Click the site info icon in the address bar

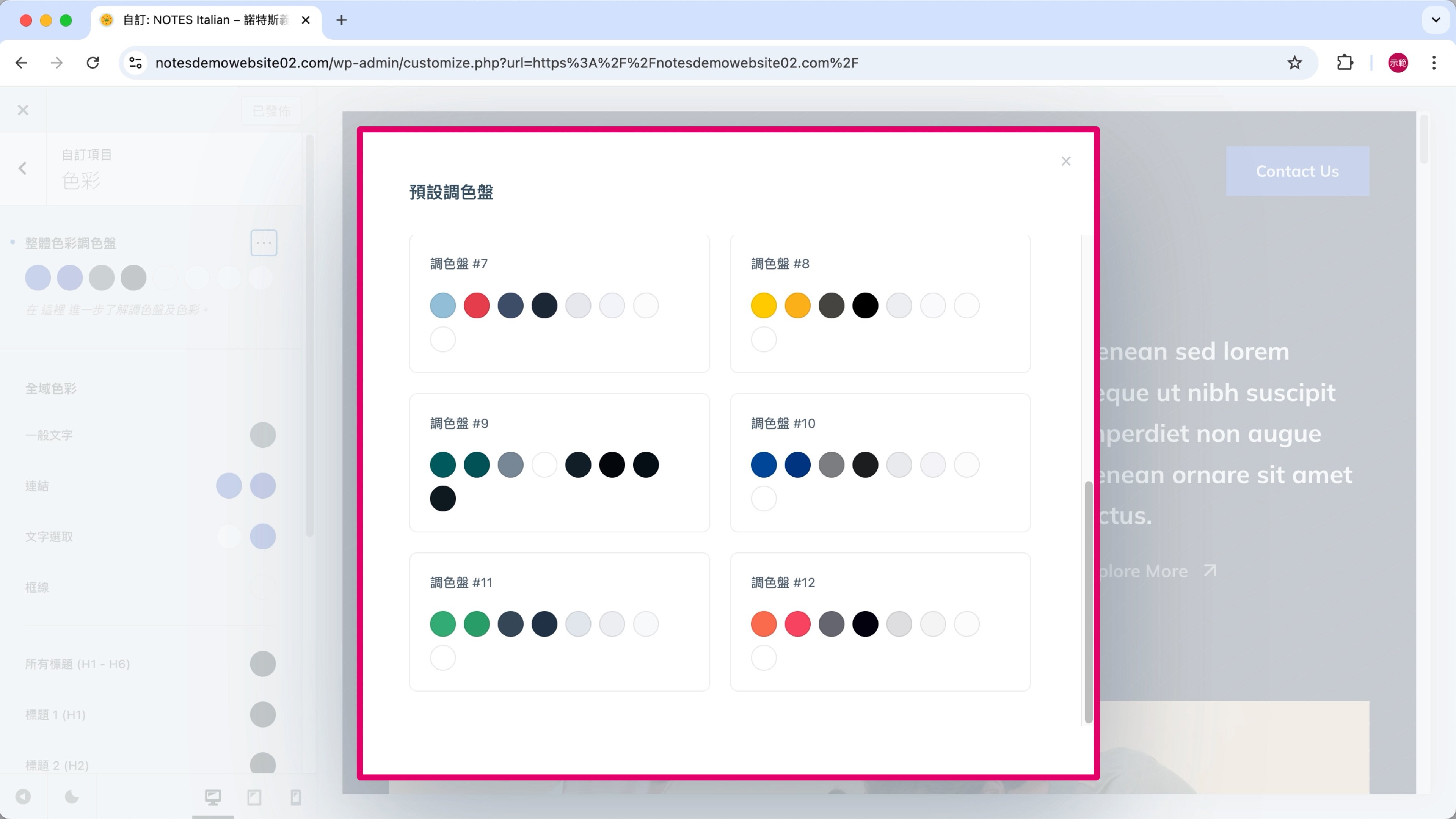tap(136, 63)
